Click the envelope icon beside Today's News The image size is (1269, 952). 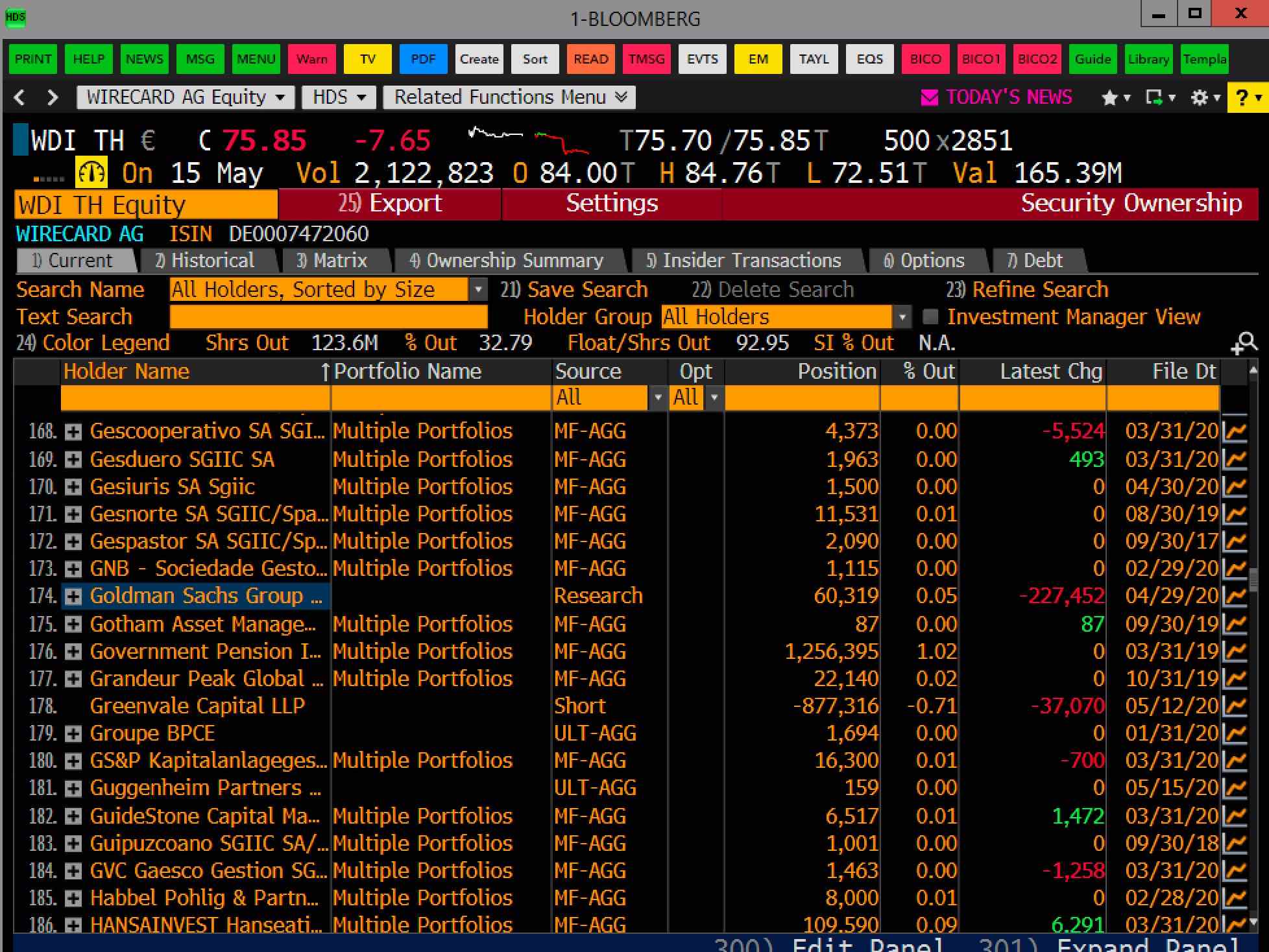[929, 97]
